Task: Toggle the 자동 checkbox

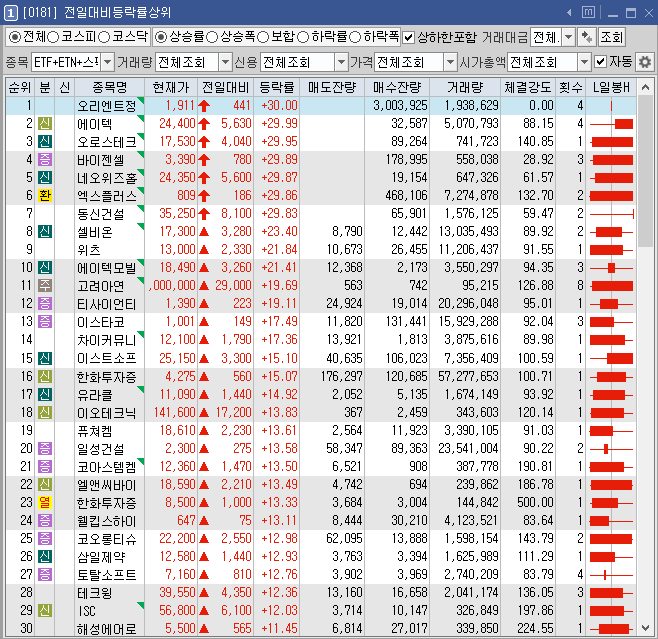Action: [601, 62]
